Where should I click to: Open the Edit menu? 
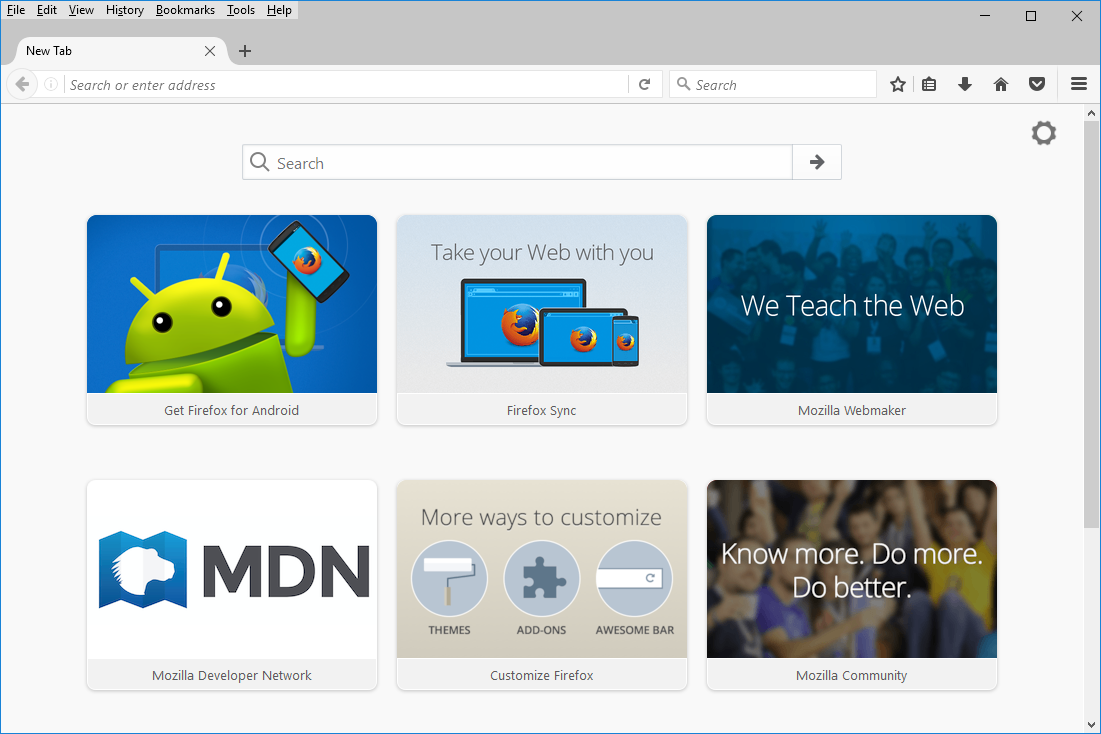click(46, 10)
